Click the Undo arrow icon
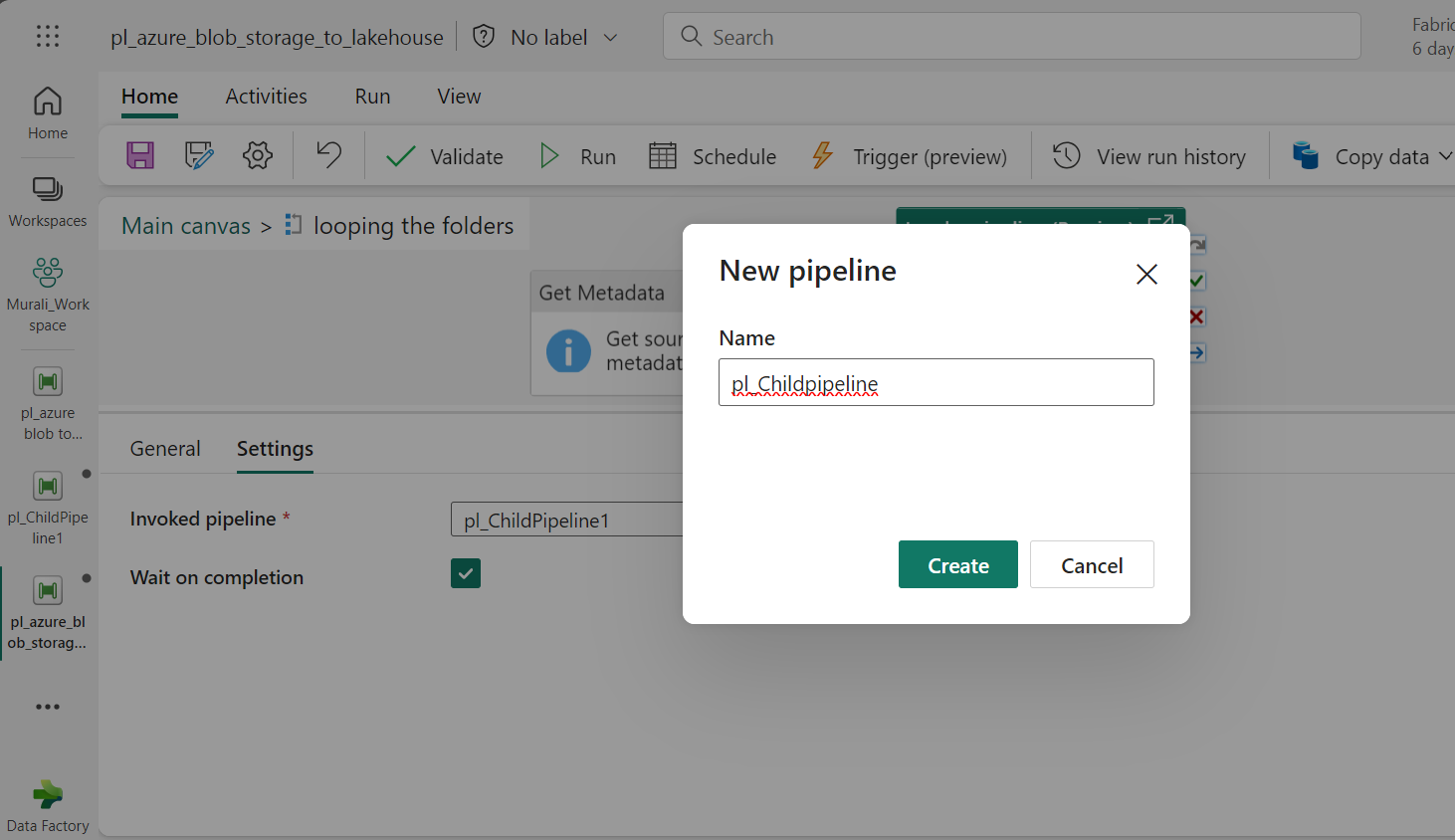Screen dimensions: 1455x840 (328, 155)
